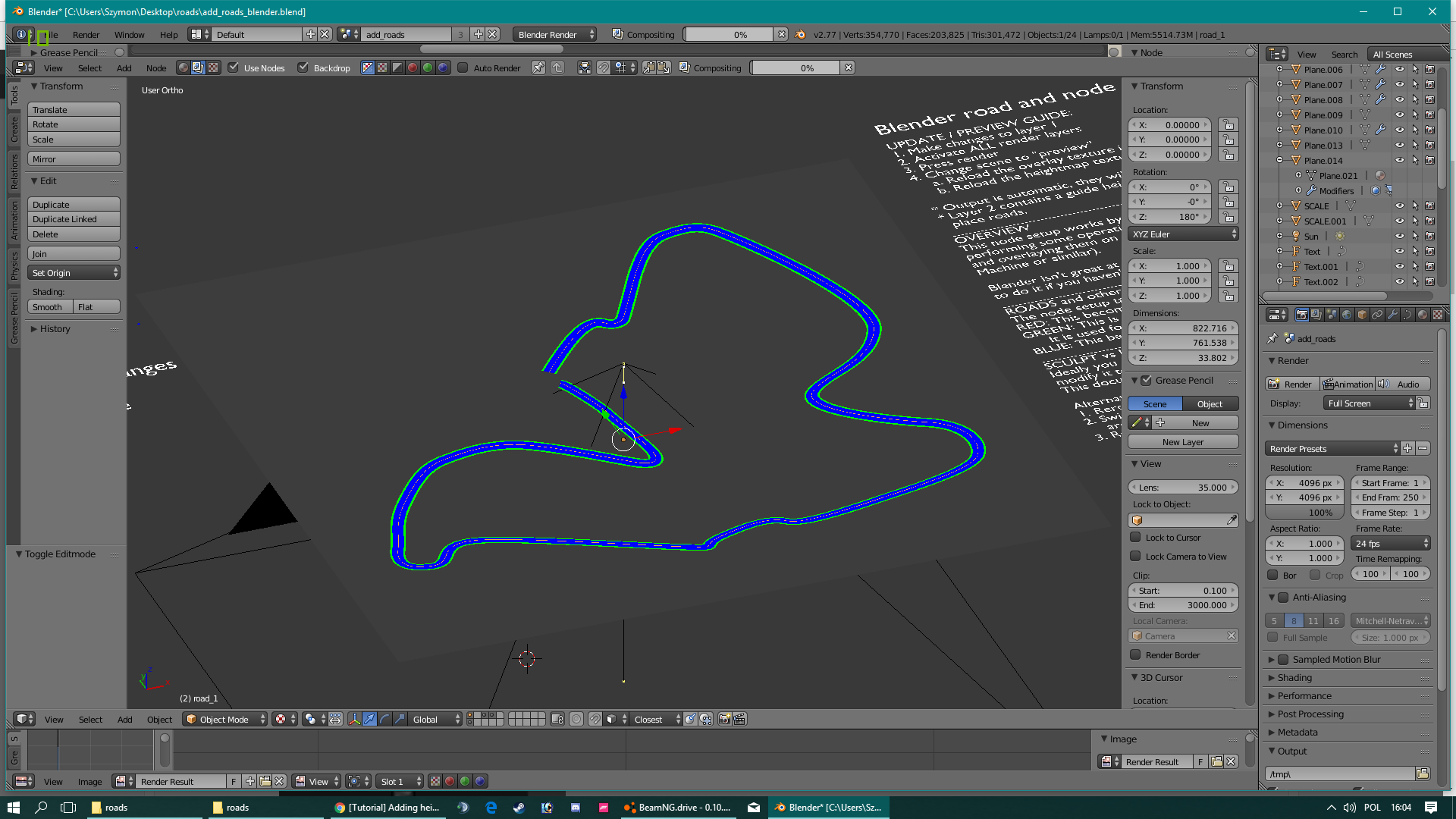
Task: Open the Window menu
Action: pyautogui.click(x=129, y=34)
